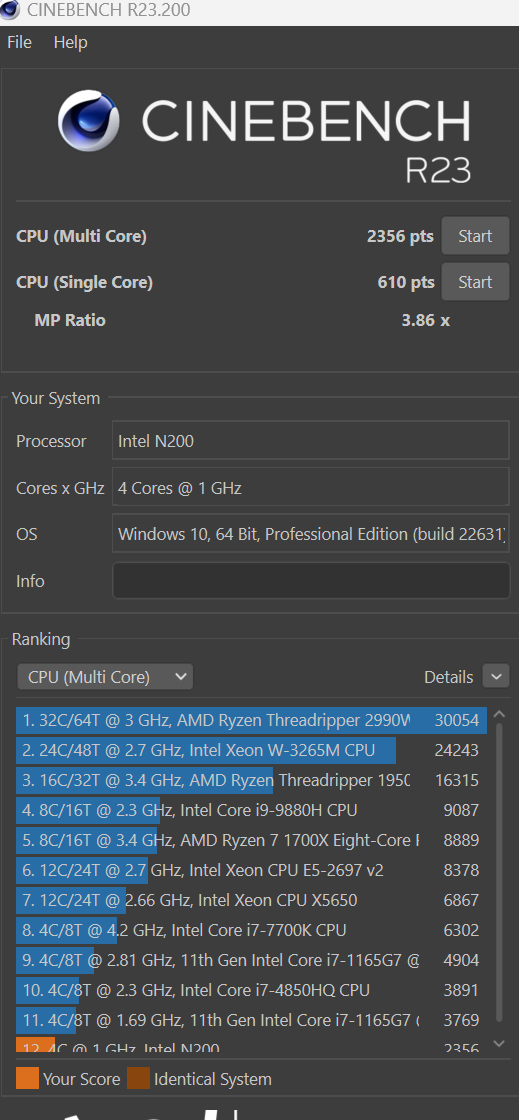Open the File menu
This screenshot has height=1120, width=519.
(19, 42)
